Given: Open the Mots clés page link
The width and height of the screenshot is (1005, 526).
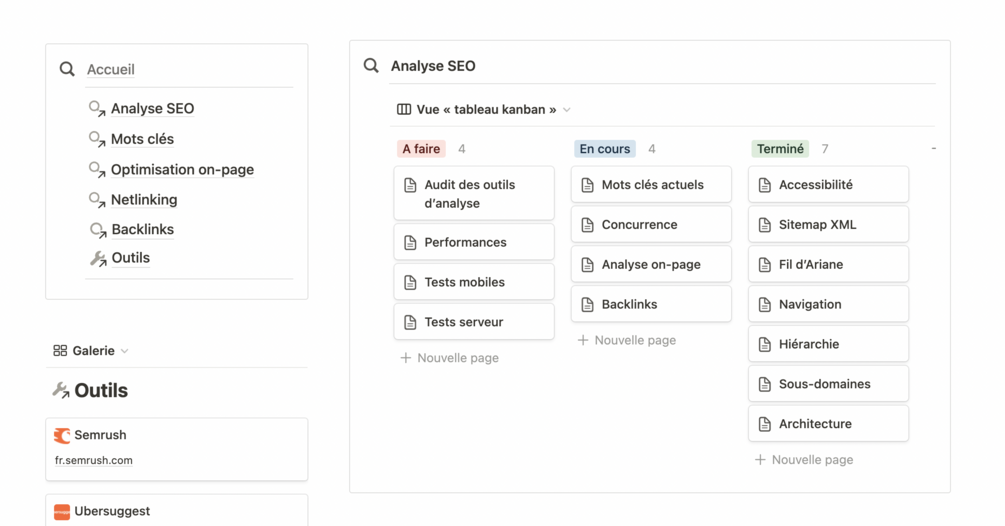Looking at the screenshot, I should pyautogui.click(x=142, y=139).
